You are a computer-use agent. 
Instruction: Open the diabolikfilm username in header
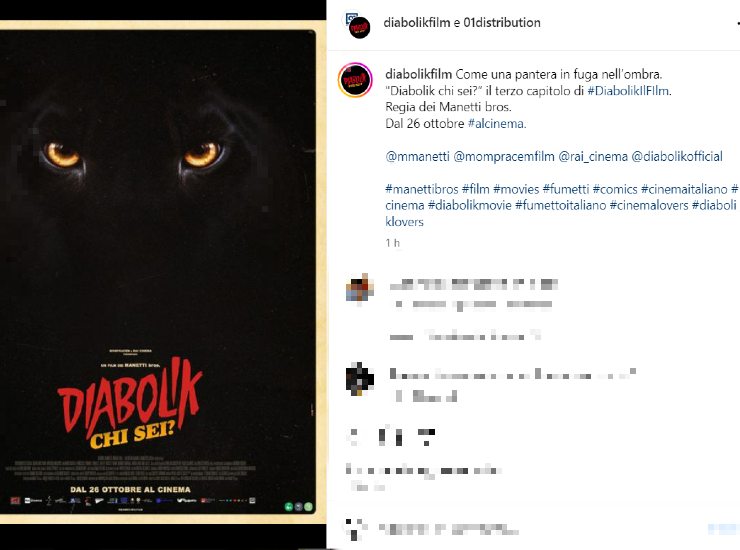click(x=416, y=23)
